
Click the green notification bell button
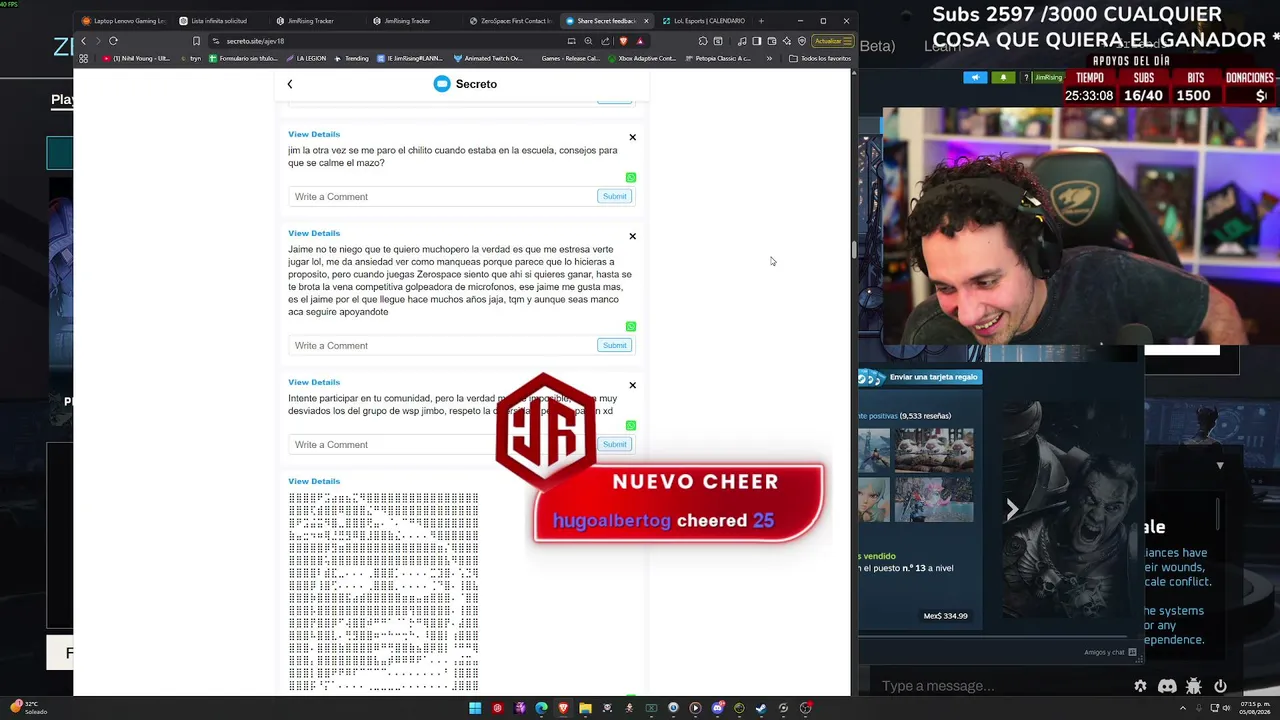click(1003, 77)
